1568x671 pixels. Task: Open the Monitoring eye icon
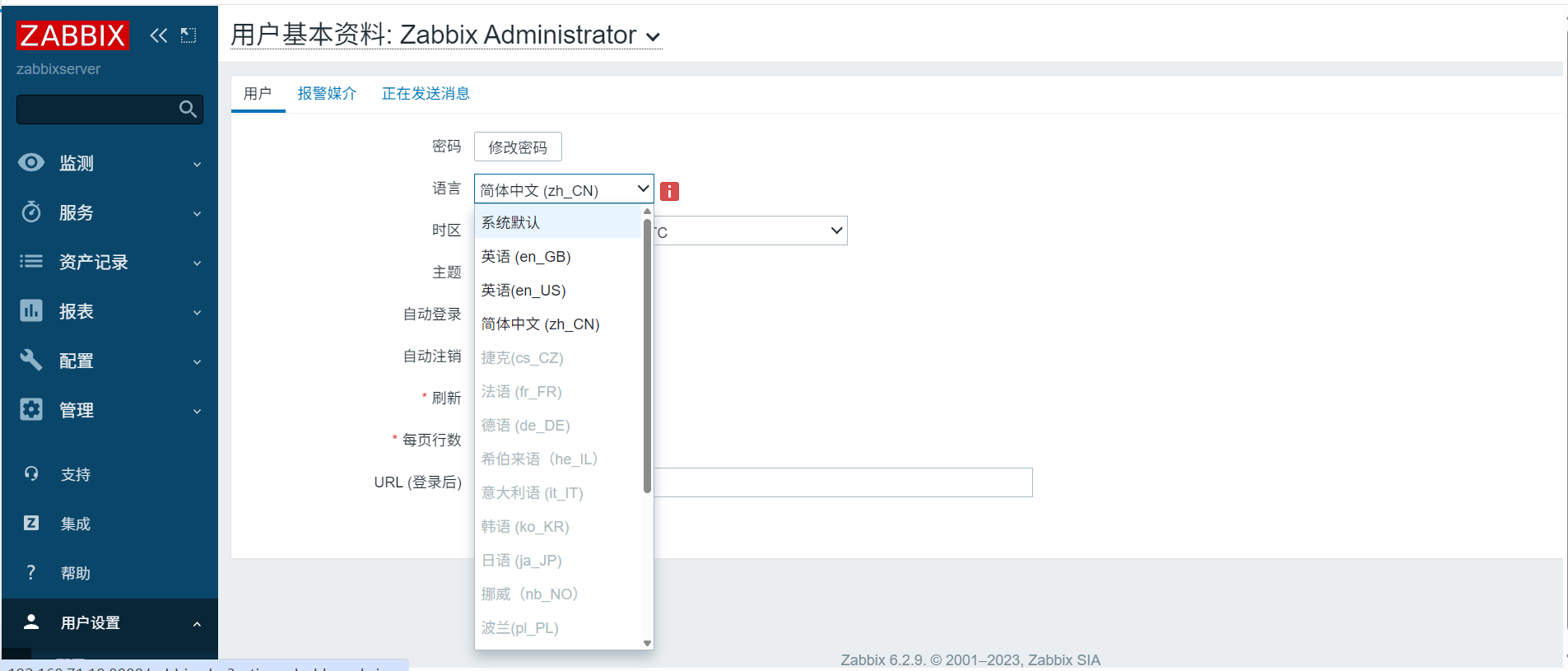(31, 162)
